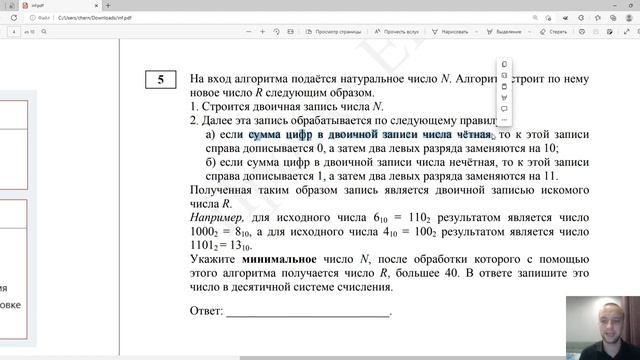The image size is (640, 360).
Task: Click the third icon in selection popup
Action: click(504, 87)
